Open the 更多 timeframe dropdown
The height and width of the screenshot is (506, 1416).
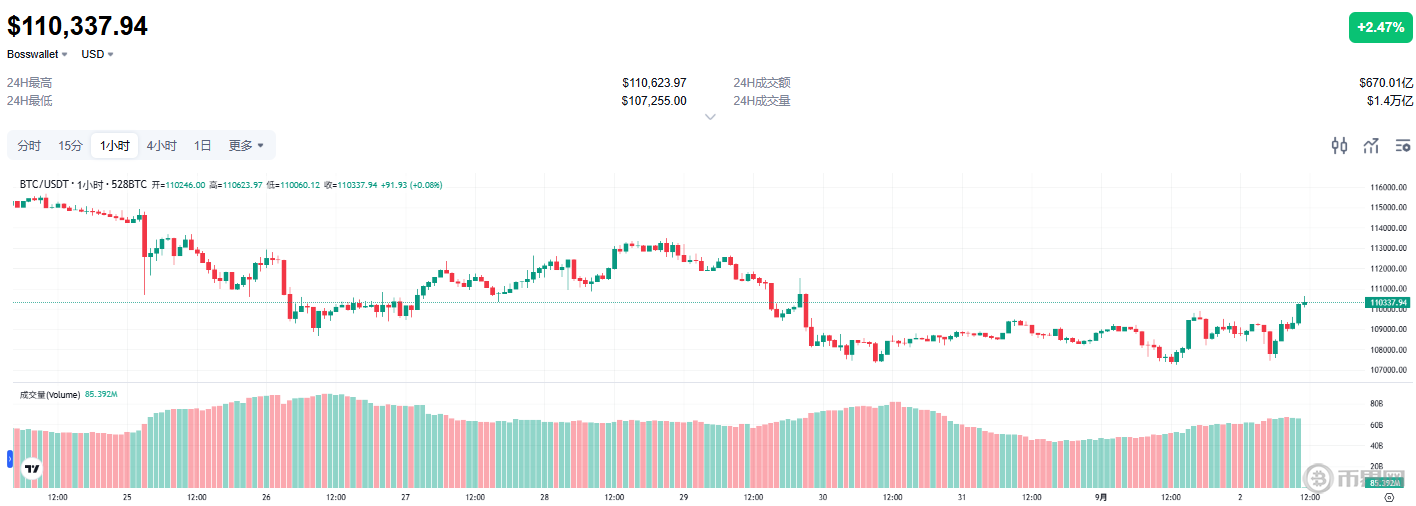246,146
